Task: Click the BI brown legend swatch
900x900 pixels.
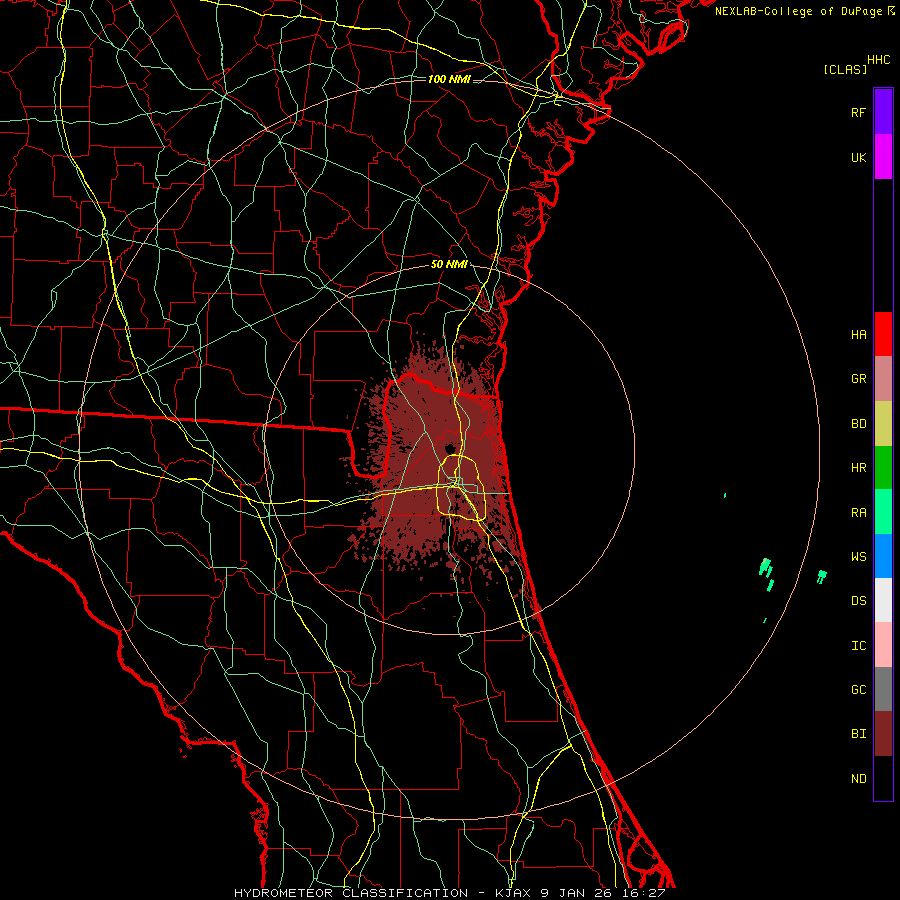Action: click(883, 734)
